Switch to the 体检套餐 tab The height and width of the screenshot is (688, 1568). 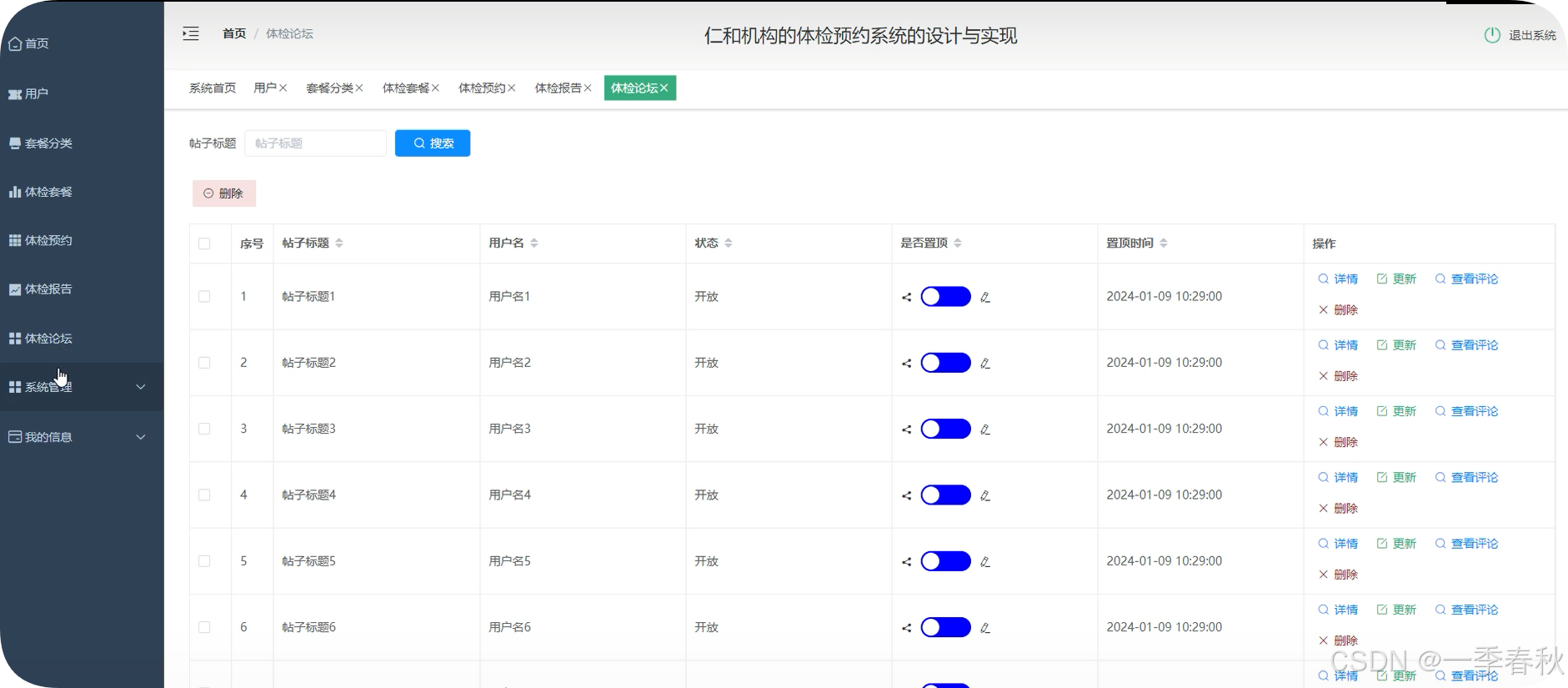coord(406,88)
